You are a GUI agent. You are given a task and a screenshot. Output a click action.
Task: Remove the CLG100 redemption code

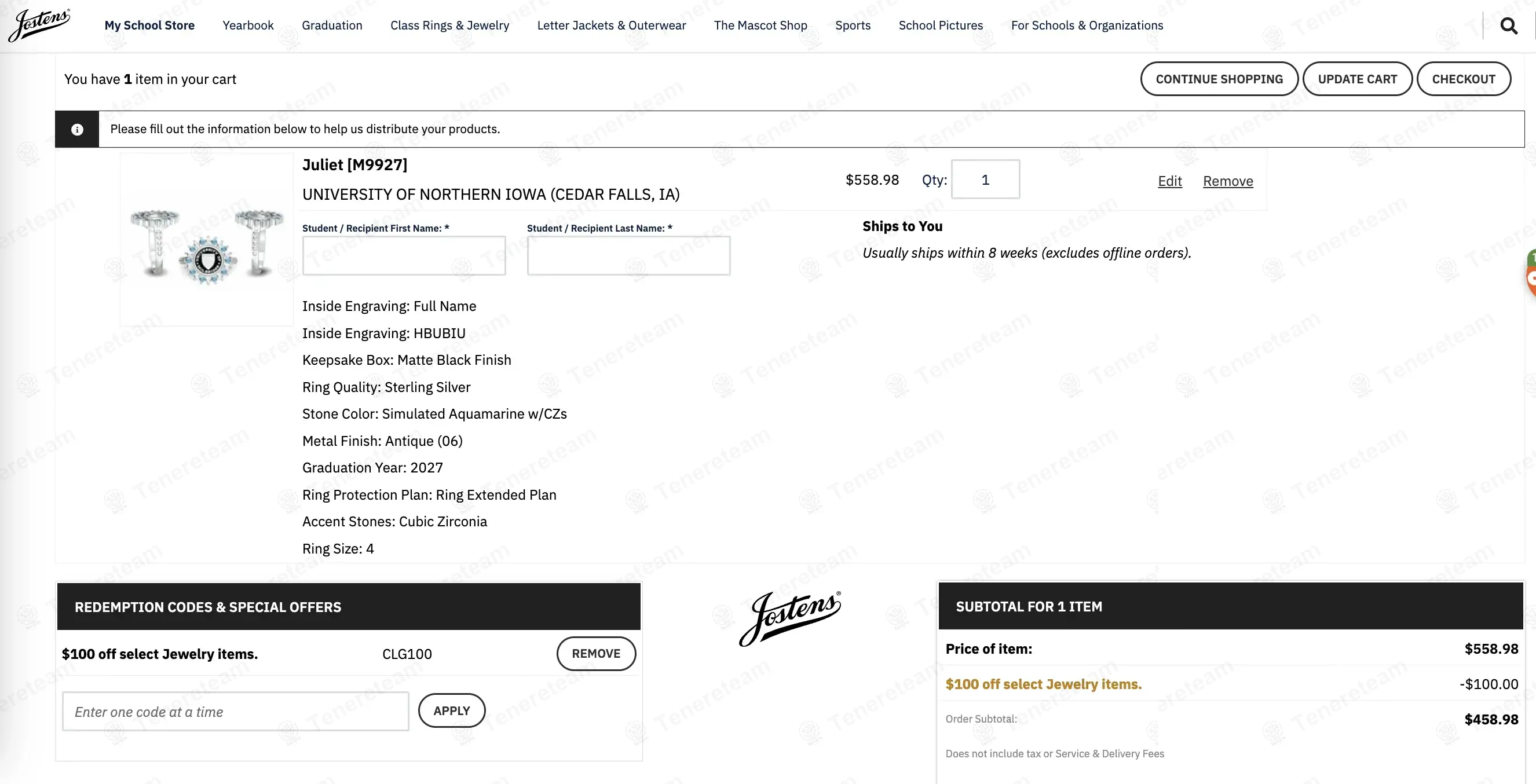(x=595, y=654)
